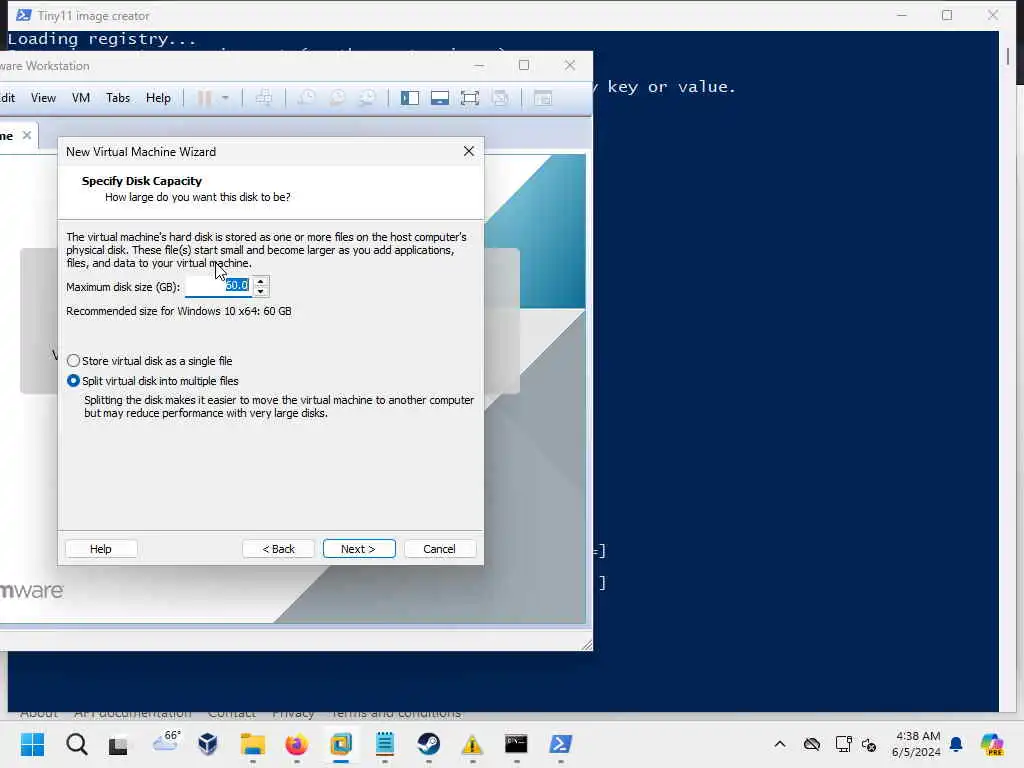Screen dimensions: 1024x768
Task: Click the cloud sync-off tray icon
Action: (812, 744)
